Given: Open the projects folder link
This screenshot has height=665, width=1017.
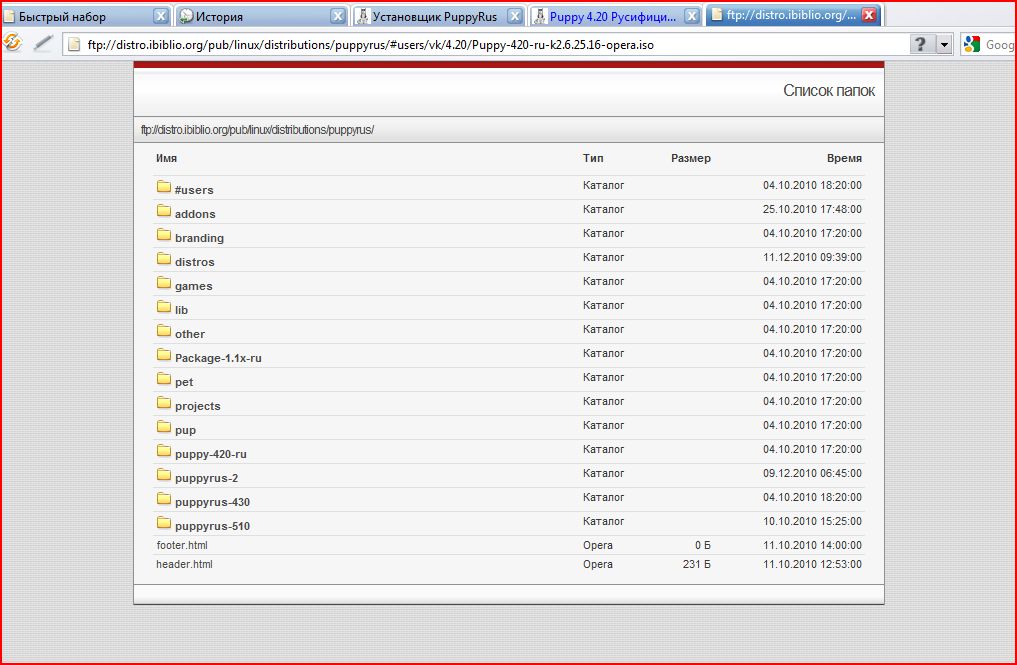Looking at the screenshot, I should tap(197, 406).
